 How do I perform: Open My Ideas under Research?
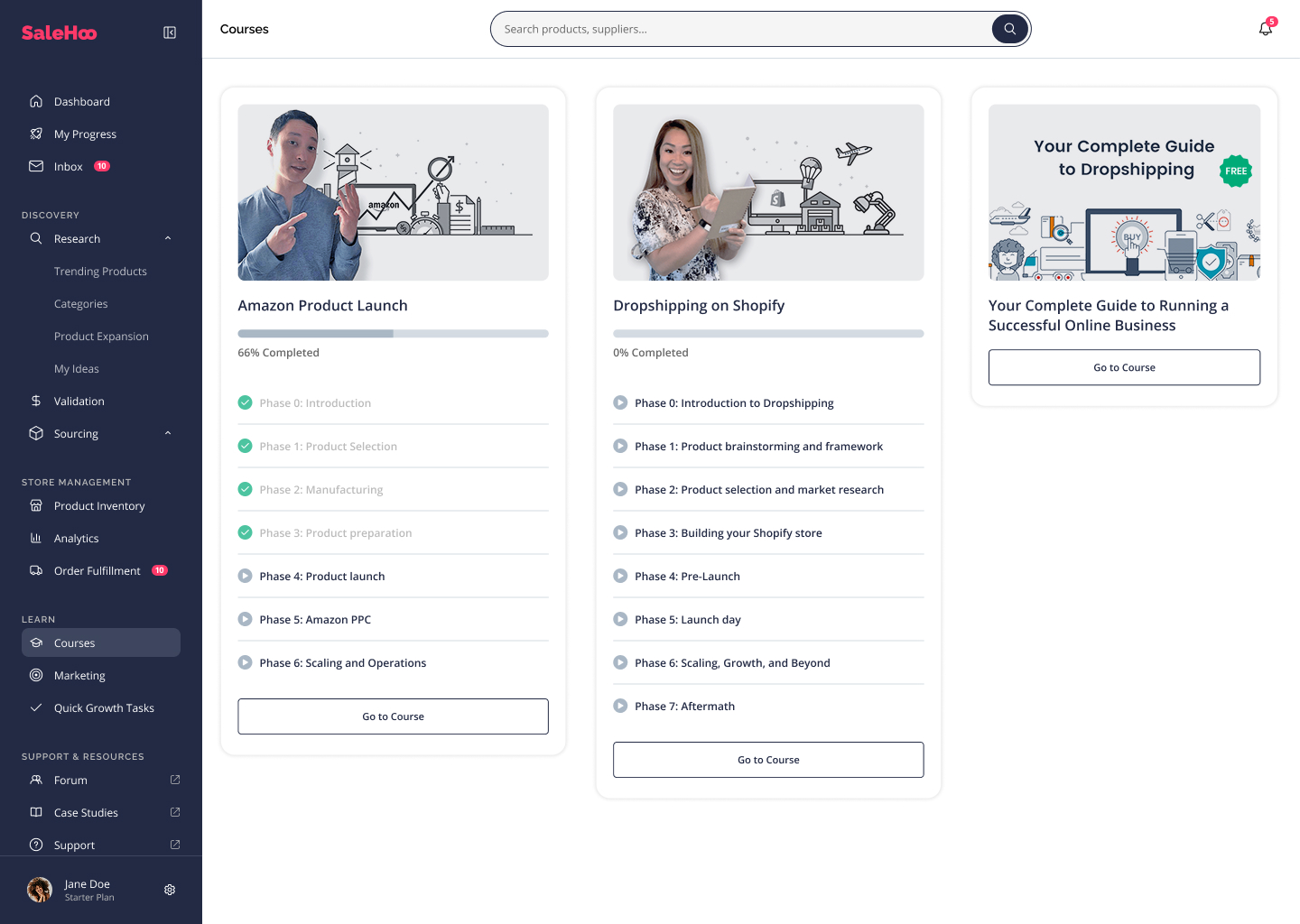(77, 368)
